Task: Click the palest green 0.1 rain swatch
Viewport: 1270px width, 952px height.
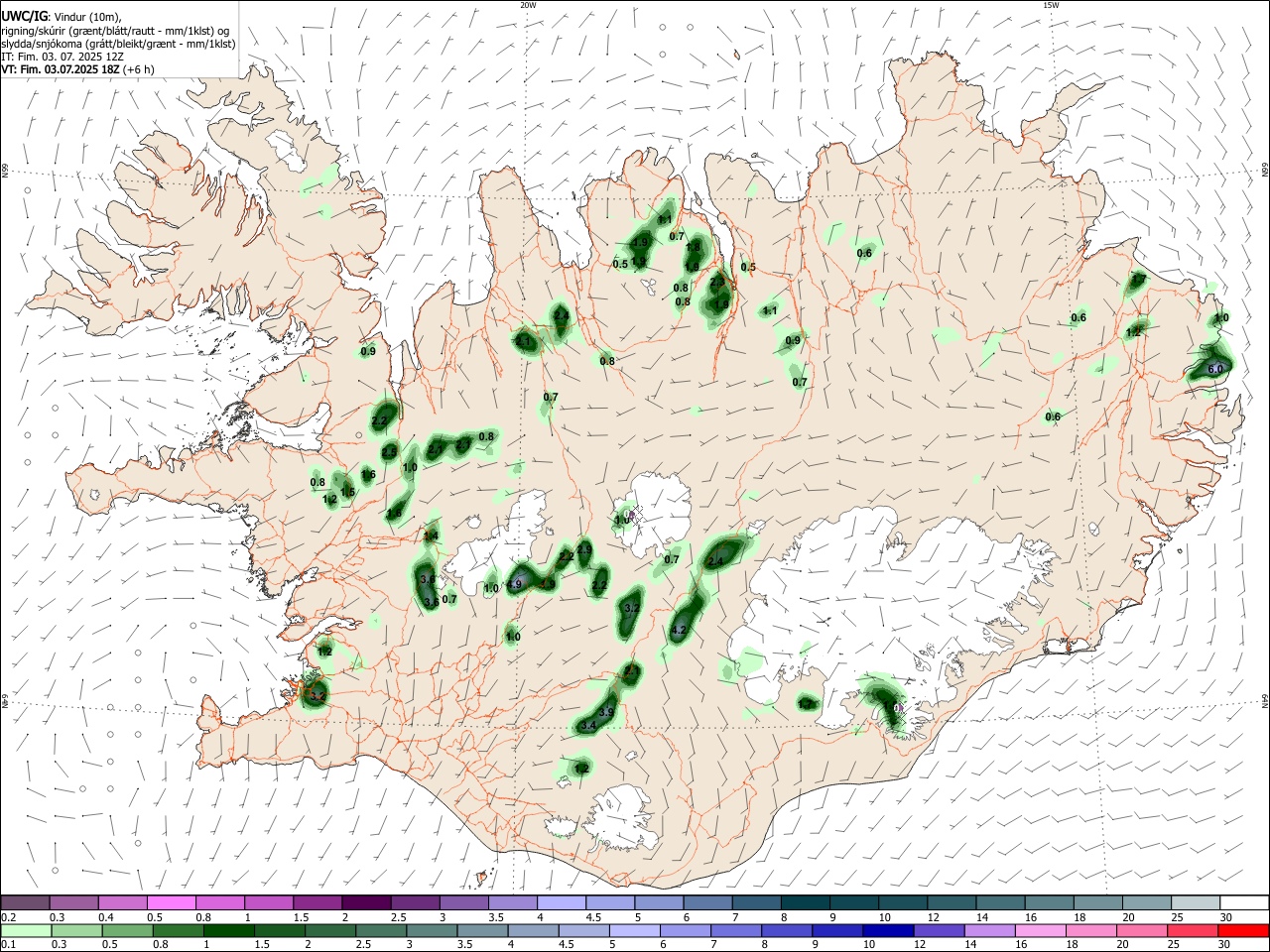Action: [25, 931]
